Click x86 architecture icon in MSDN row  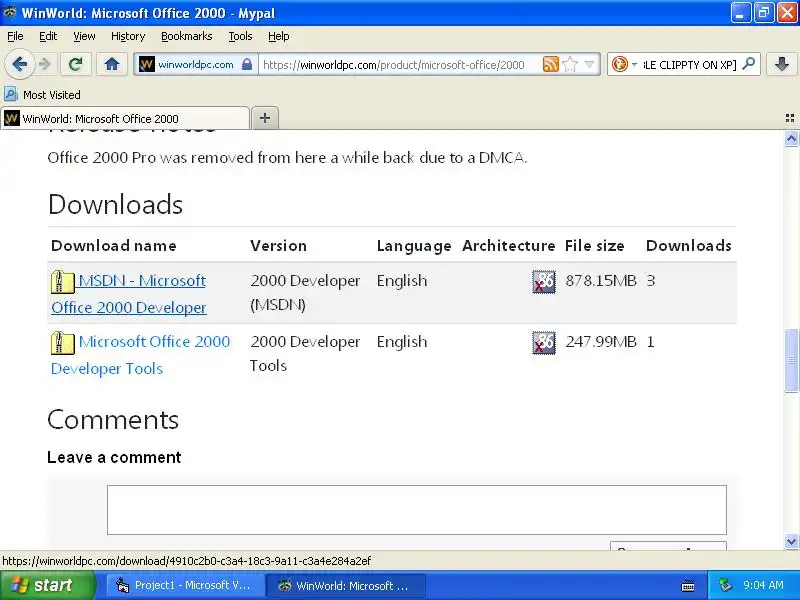click(x=544, y=282)
